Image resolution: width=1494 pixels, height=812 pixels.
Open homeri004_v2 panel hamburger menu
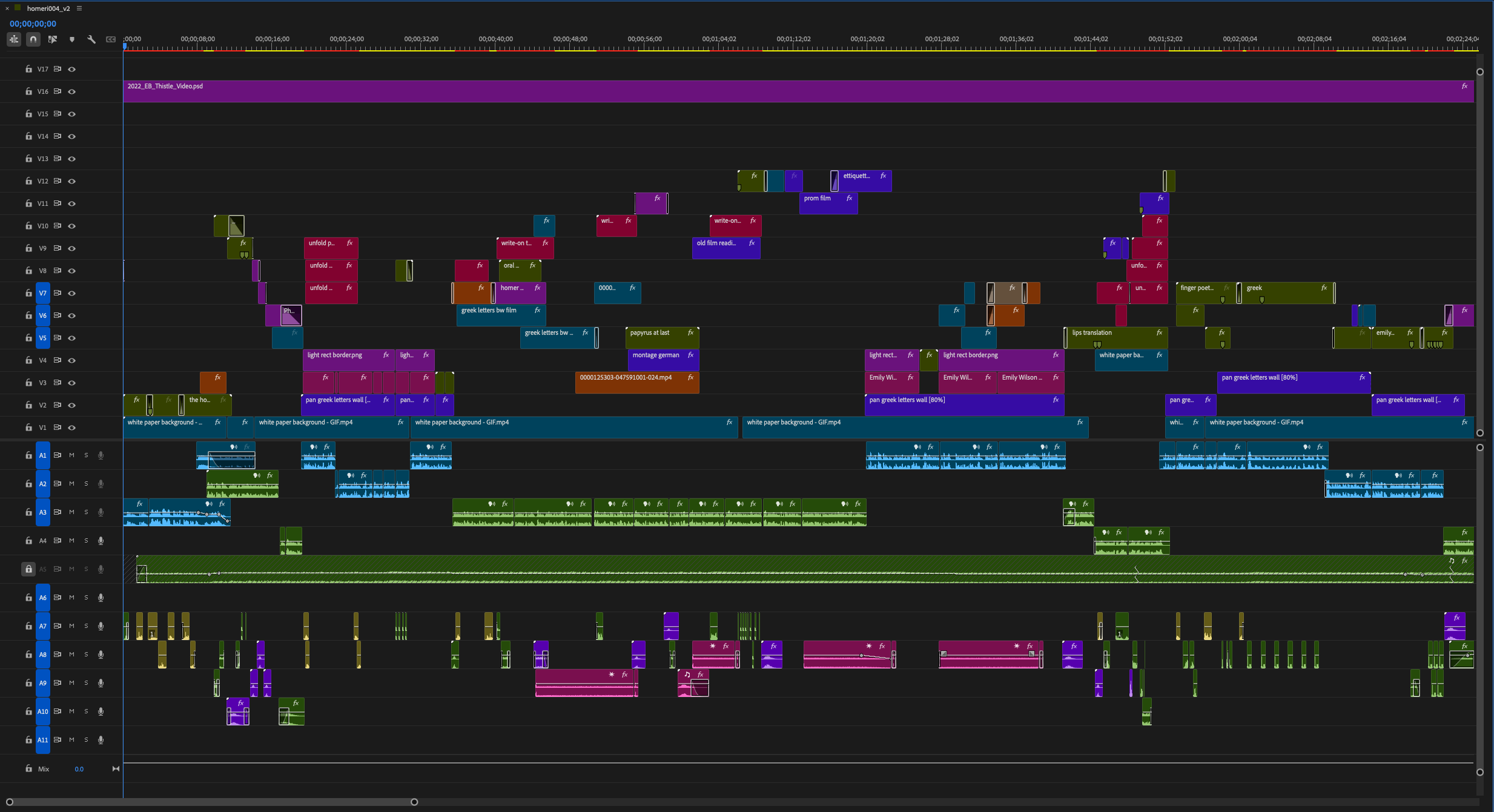coord(79,8)
